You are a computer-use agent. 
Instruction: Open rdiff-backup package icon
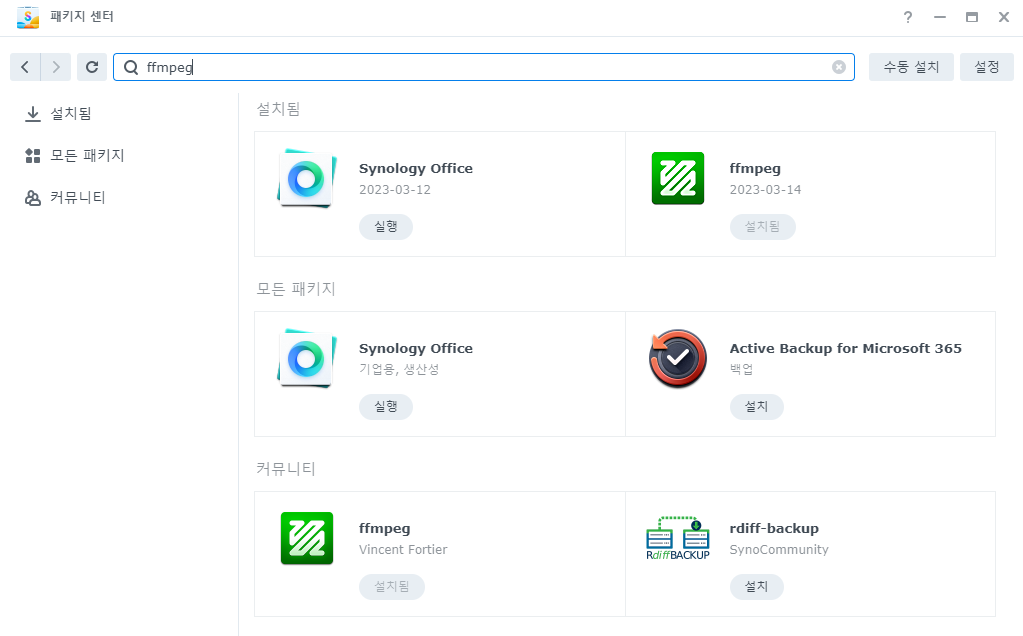click(677, 538)
